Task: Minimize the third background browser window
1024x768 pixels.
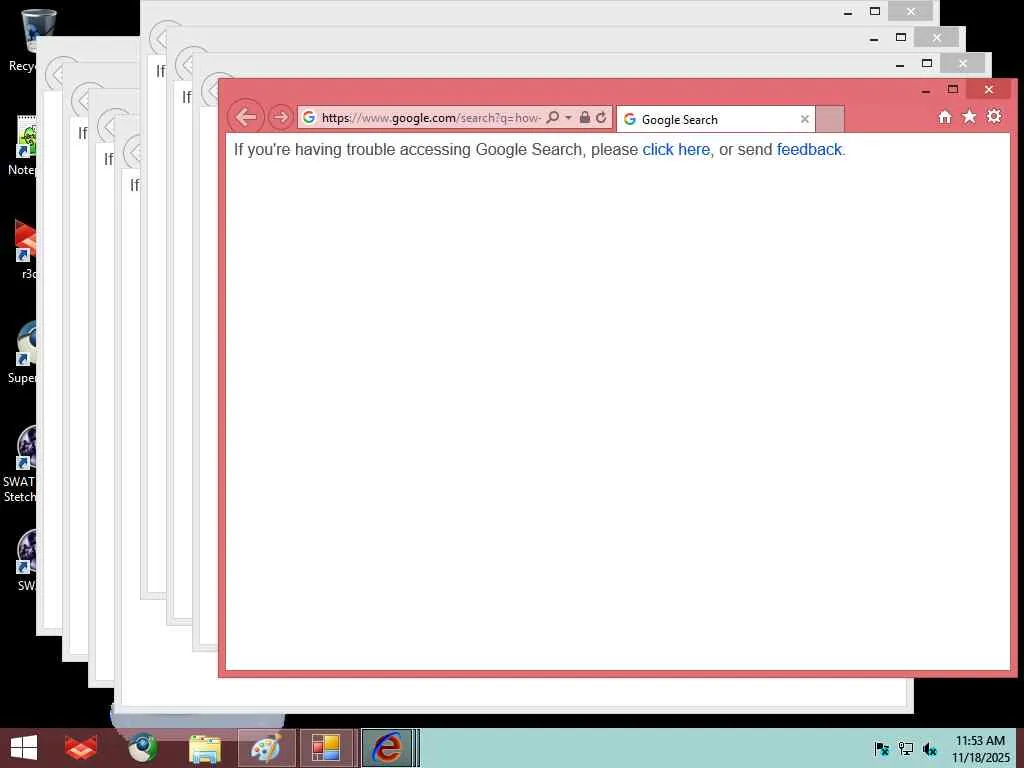Action: tap(900, 64)
